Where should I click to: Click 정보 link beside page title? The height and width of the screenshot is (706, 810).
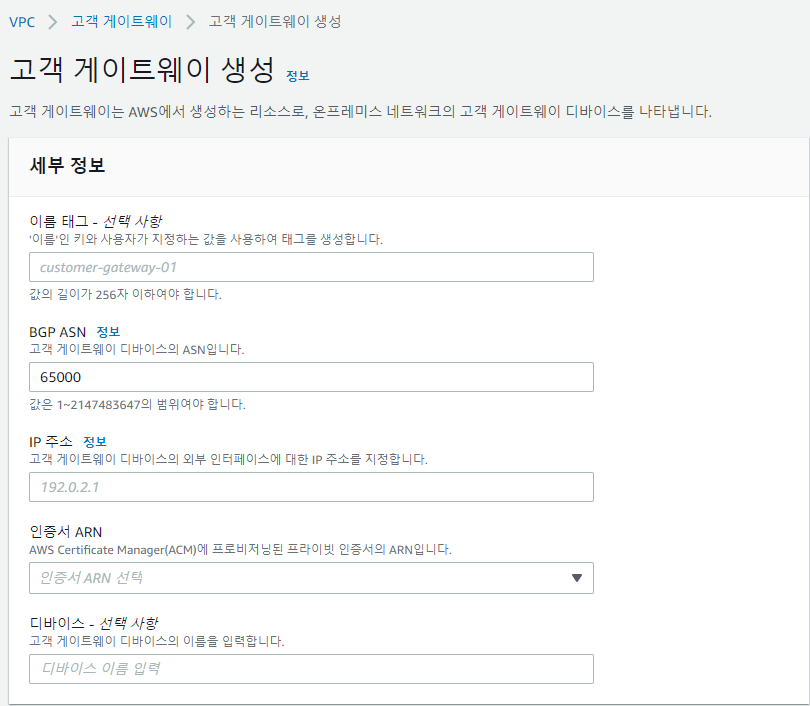298,76
